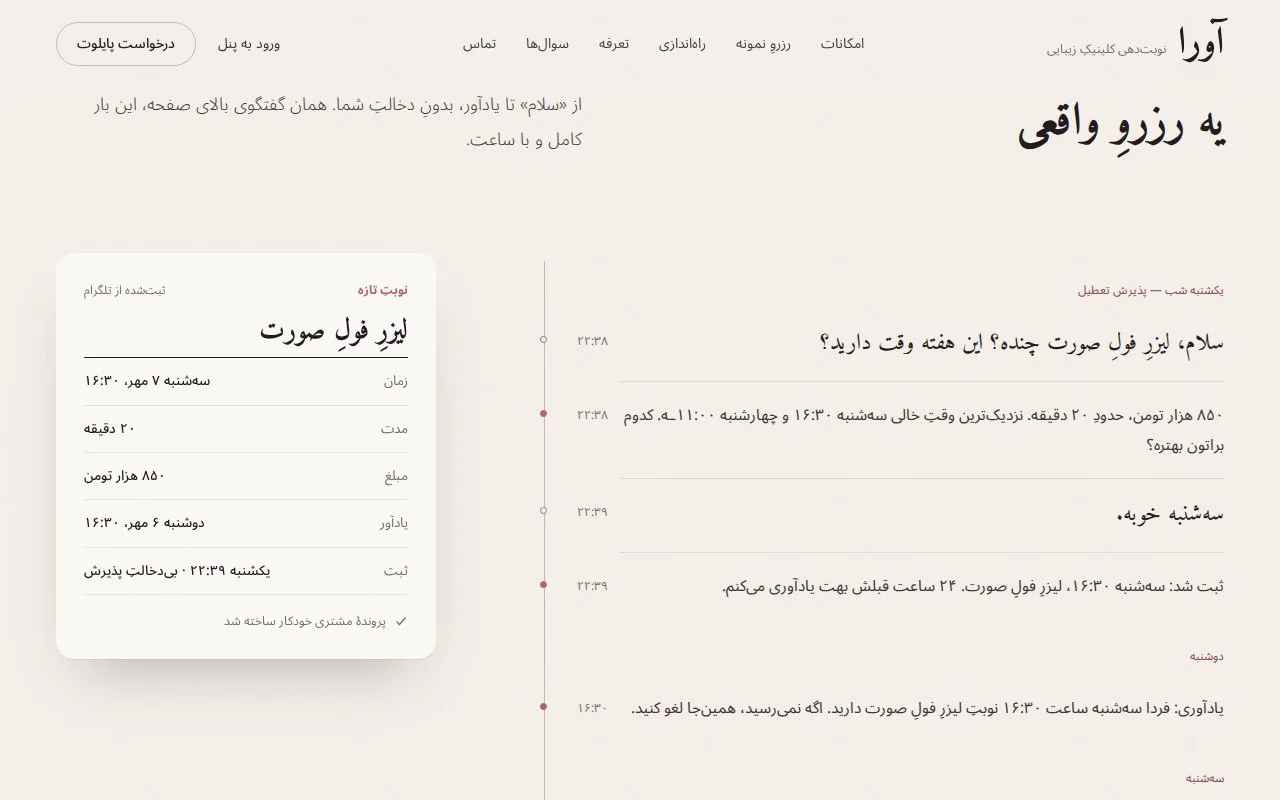
Task: Open the تعرفه pricing nav item
Action: [614, 44]
